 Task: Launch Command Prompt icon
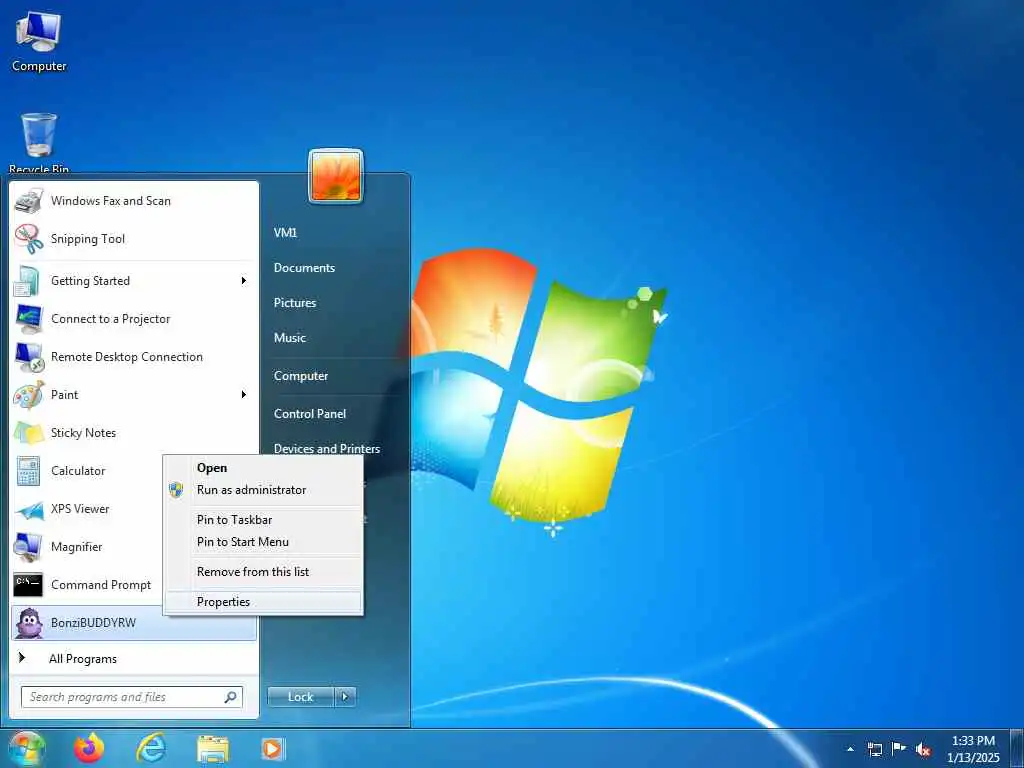click(x=28, y=584)
